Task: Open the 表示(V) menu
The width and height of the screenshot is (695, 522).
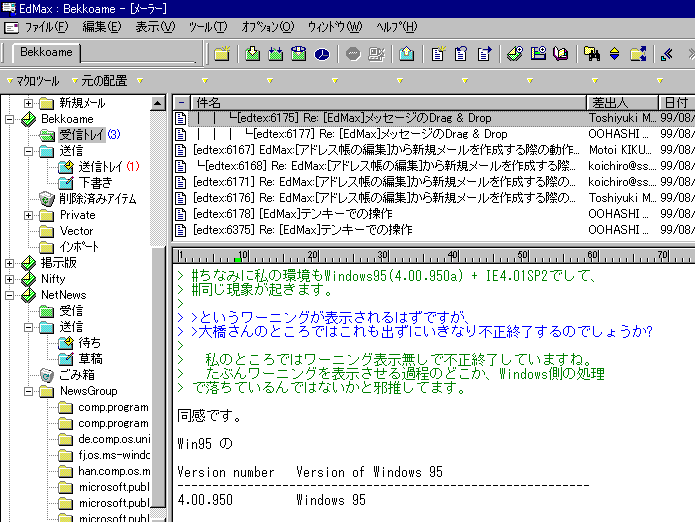Action: (x=155, y=27)
